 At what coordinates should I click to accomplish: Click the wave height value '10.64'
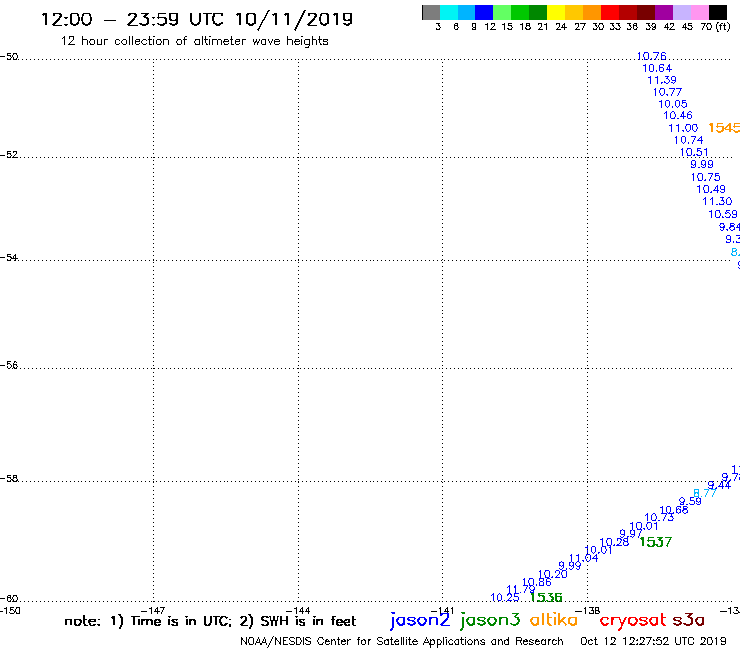tap(657, 68)
